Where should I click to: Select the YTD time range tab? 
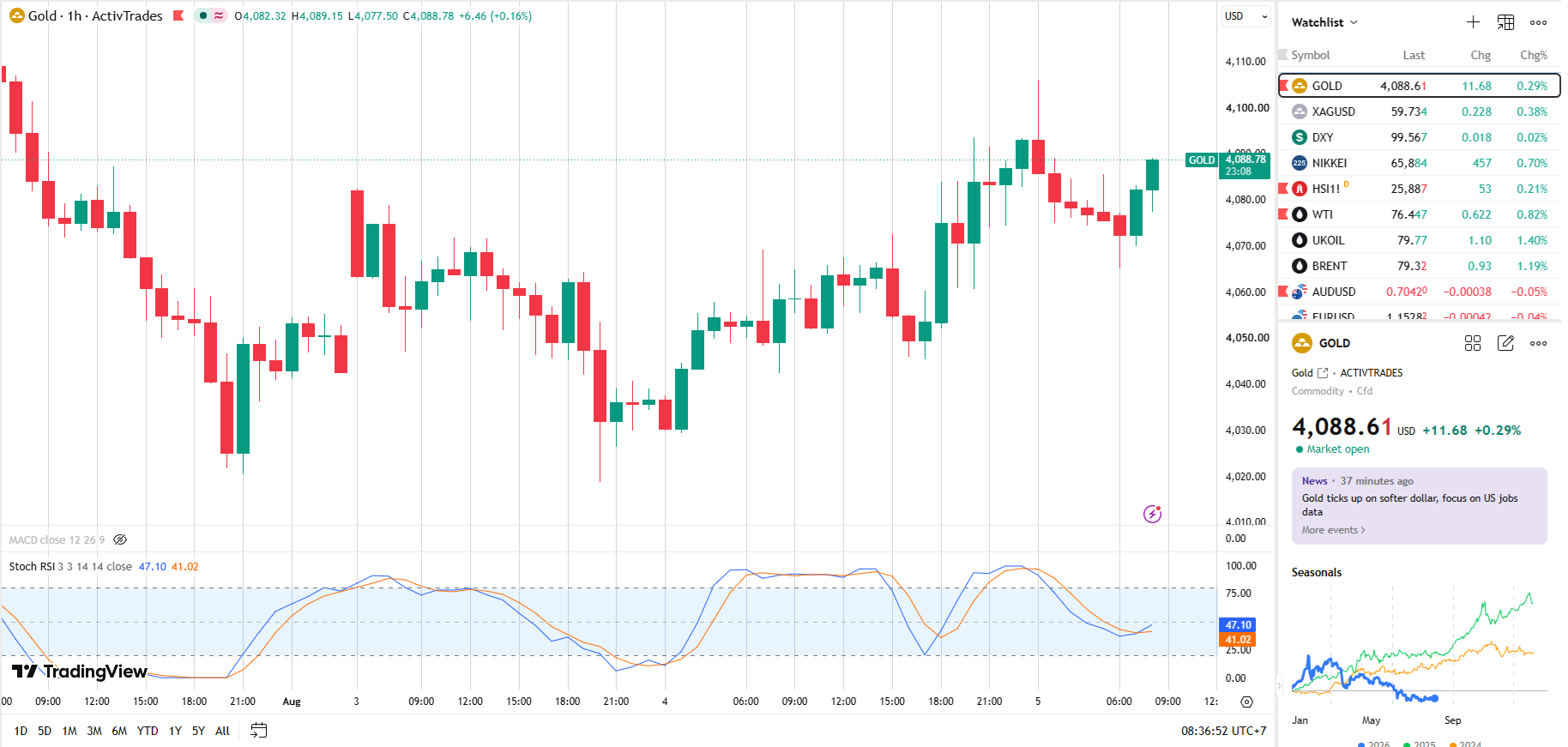point(148,731)
